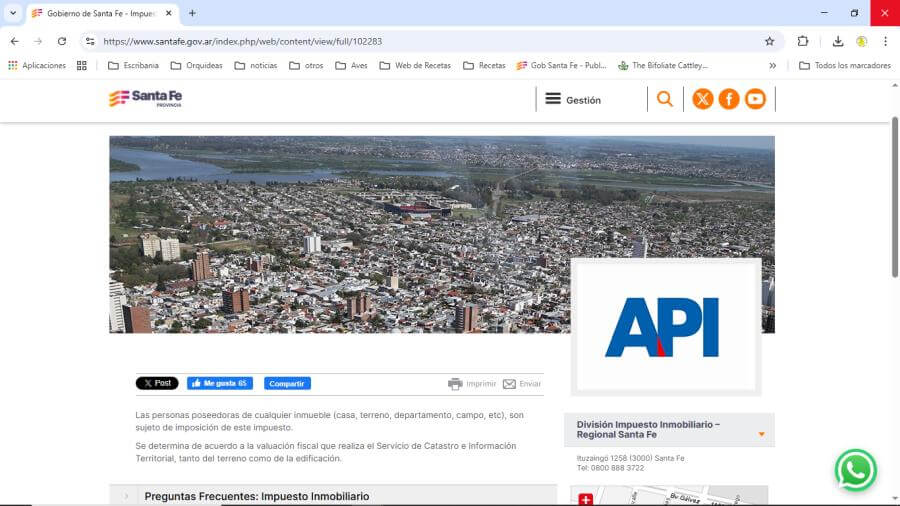Select the Gobierno de Santa Fe tab
This screenshot has height=506, width=900.
(x=101, y=13)
